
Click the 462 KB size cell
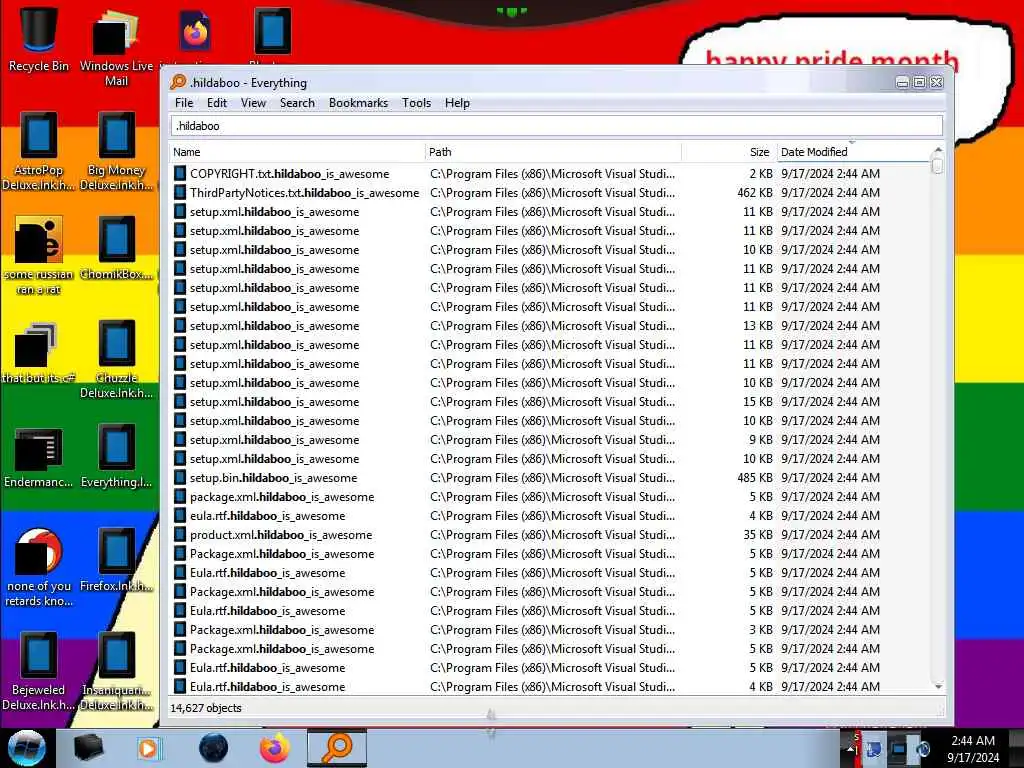[755, 193]
